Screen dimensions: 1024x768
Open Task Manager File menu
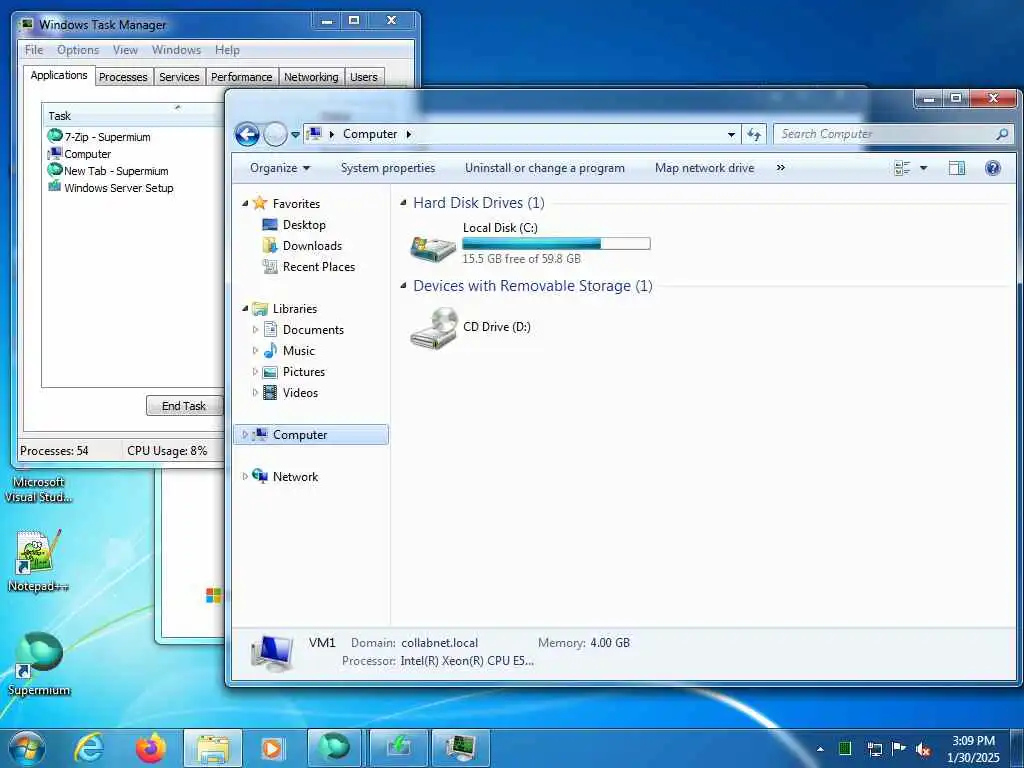click(x=34, y=50)
